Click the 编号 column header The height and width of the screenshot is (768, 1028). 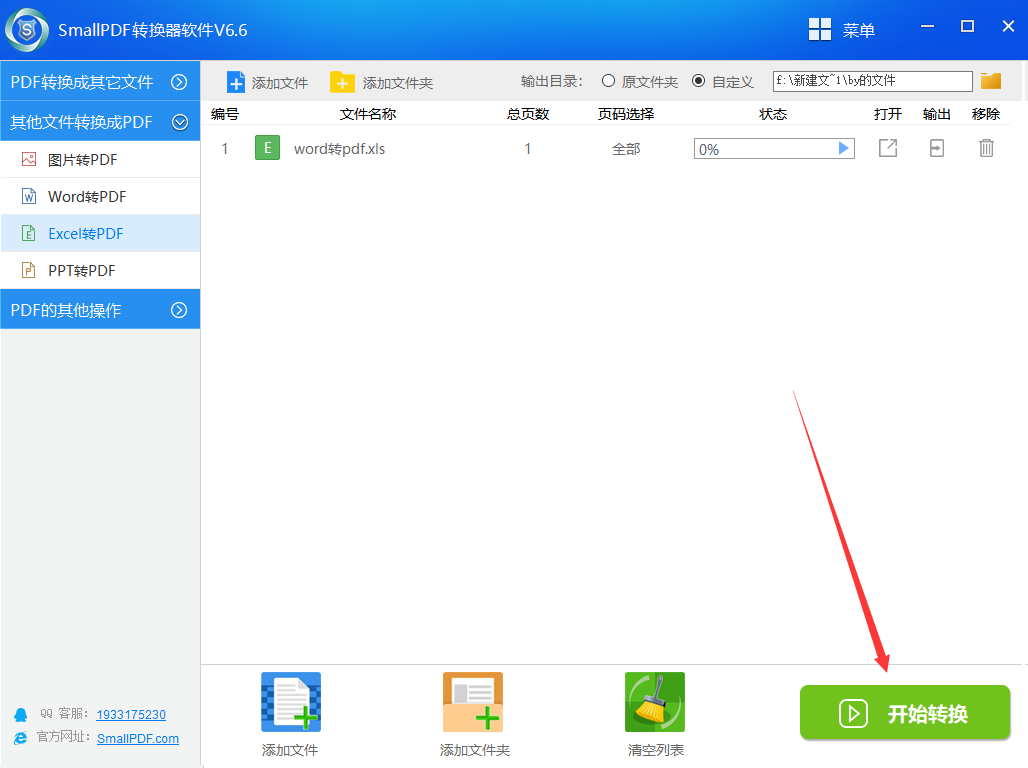click(225, 114)
